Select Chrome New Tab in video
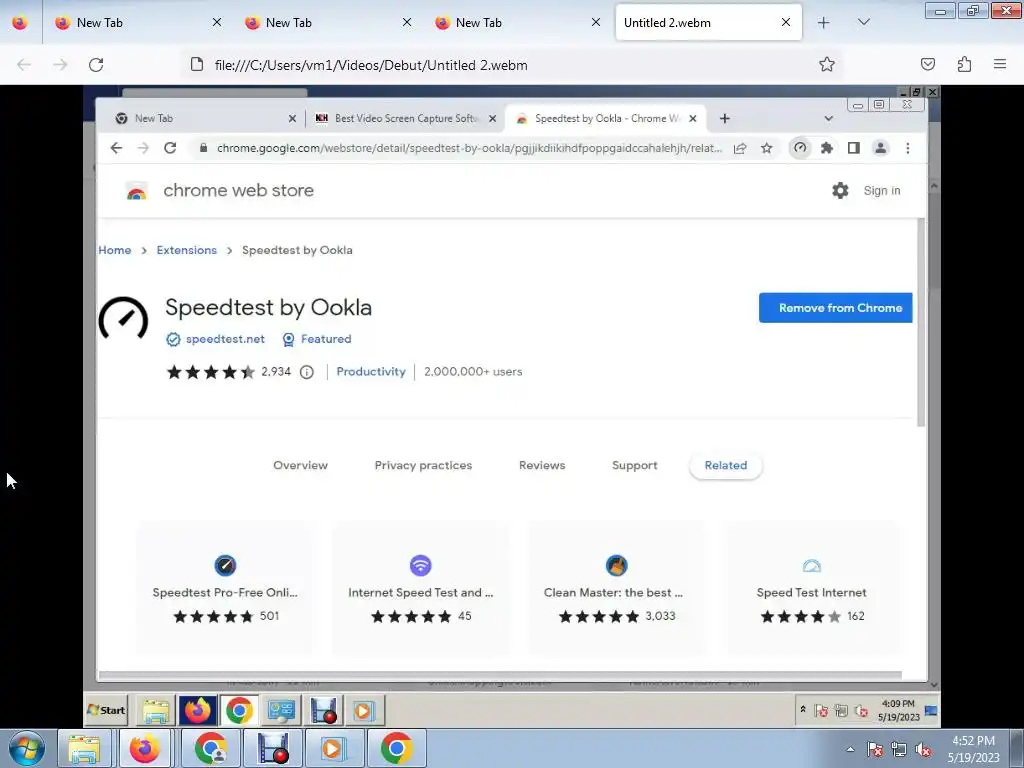This screenshot has width=1024, height=768. pos(204,118)
